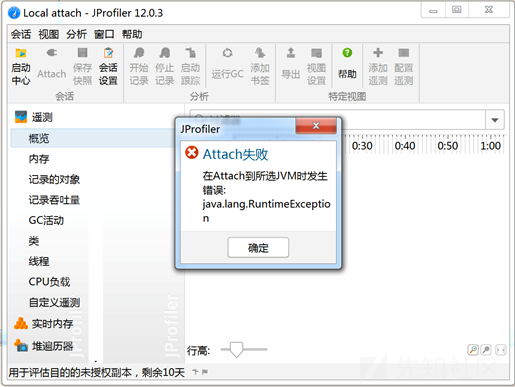The width and height of the screenshot is (515, 387).
Task: Select CPU负载 in the sidebar
Action: pos(49,282)
